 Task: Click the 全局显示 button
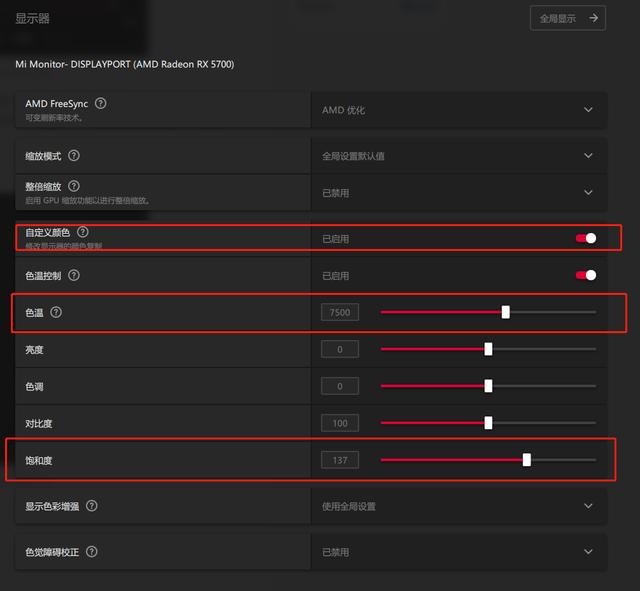point(568,18)
